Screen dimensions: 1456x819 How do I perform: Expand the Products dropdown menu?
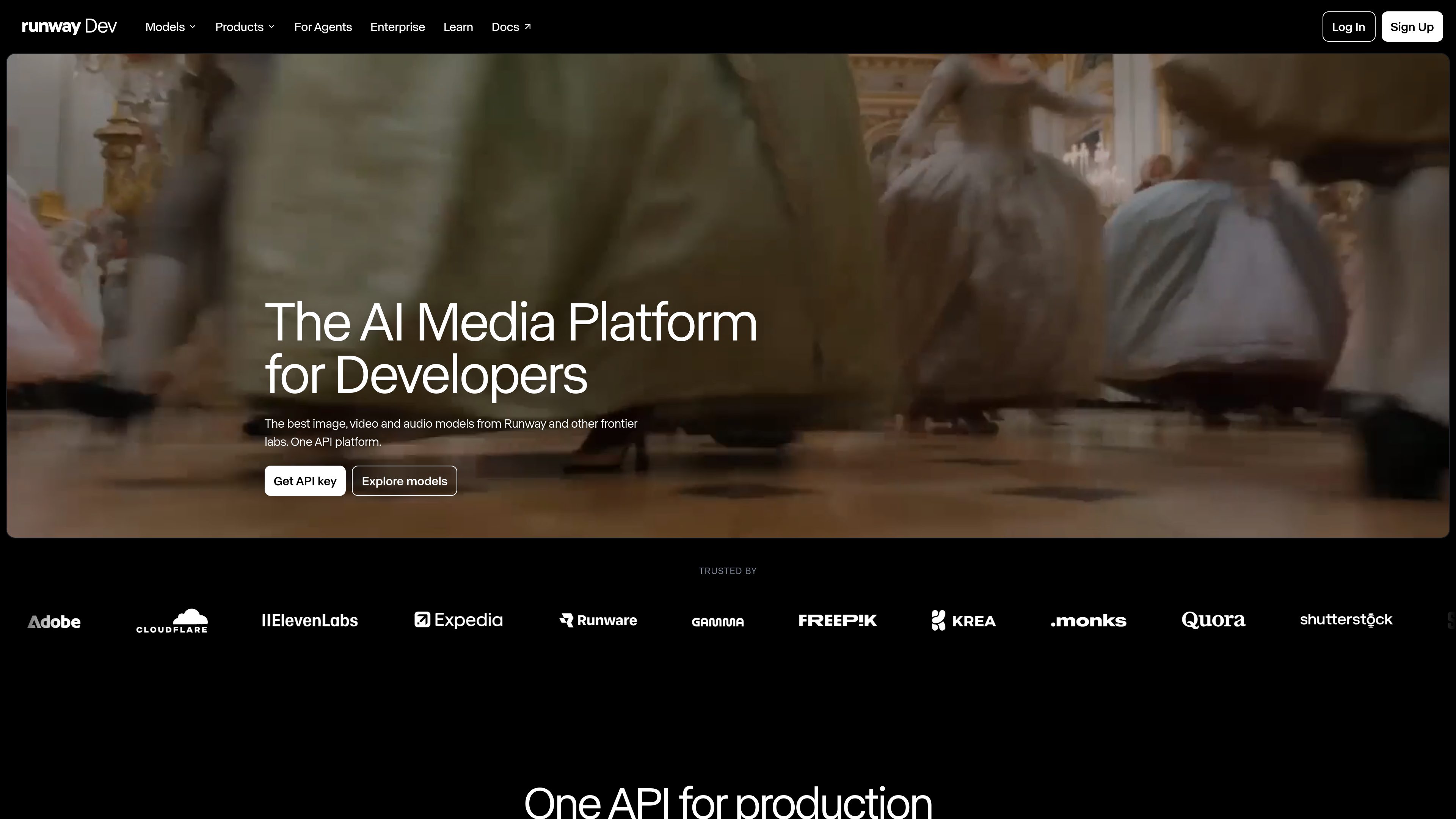coord(245,27)
